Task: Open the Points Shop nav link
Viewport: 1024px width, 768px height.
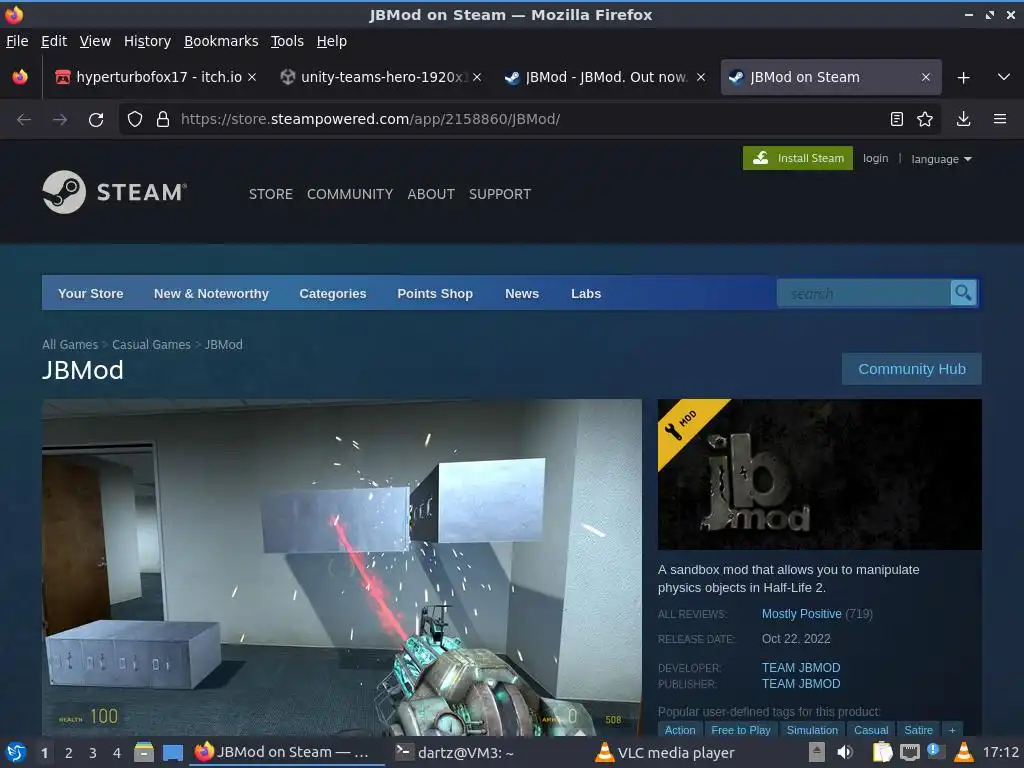Action: click(x=435, y=293)
